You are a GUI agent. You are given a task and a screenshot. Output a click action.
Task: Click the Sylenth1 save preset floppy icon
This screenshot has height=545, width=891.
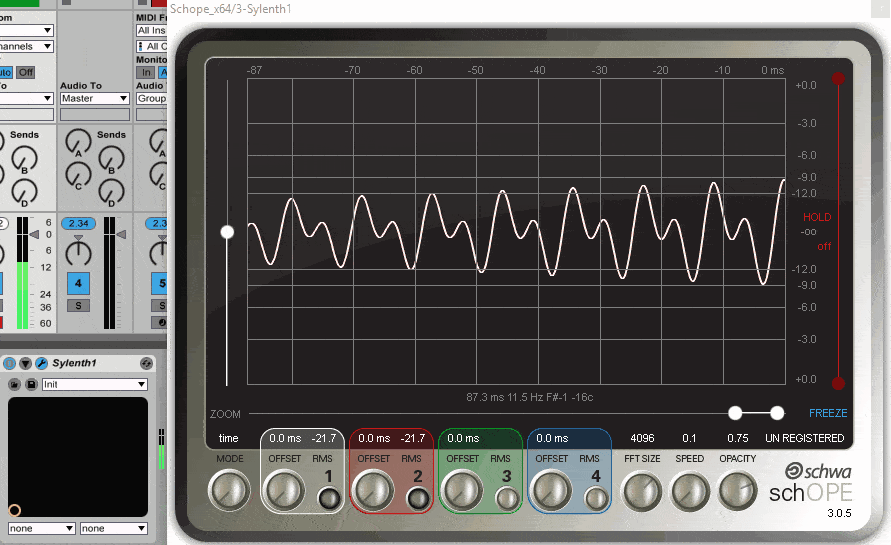(31, 385)
